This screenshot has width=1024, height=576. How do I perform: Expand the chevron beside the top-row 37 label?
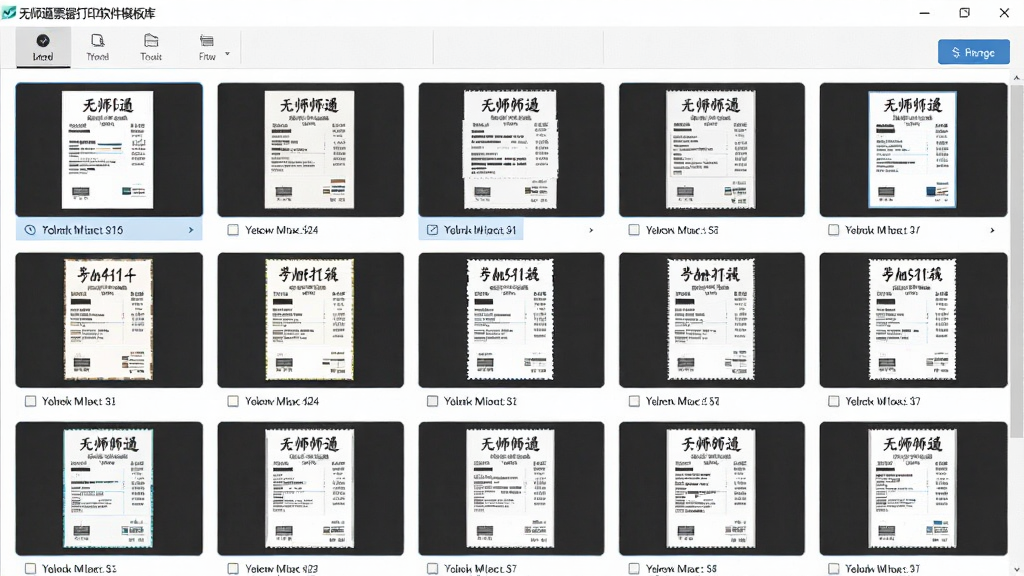992,230
